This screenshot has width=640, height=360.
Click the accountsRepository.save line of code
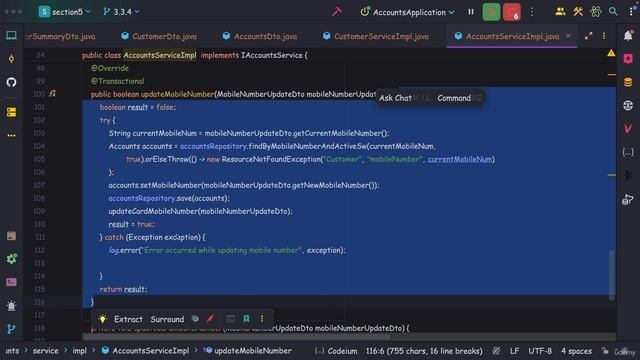[x=169, y=198]
